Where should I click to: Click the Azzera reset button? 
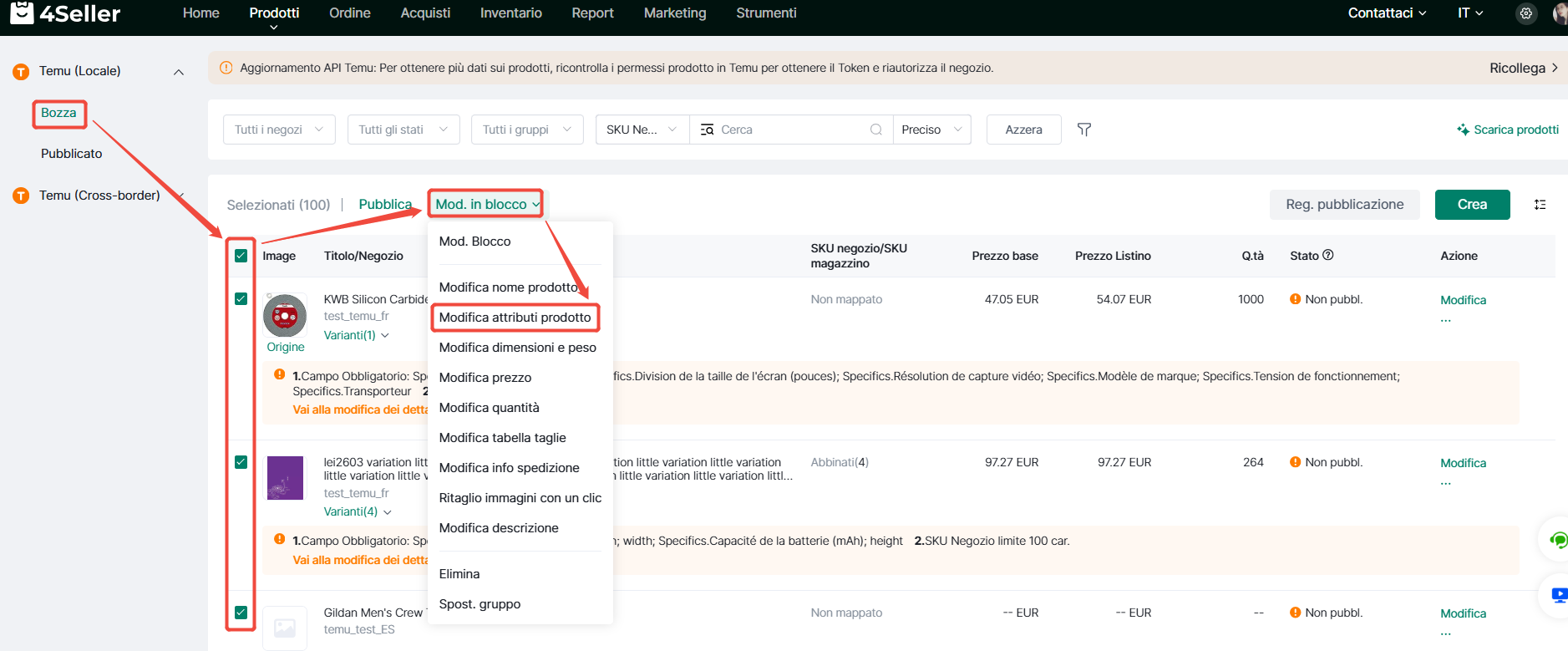[x=1023, y=130]
